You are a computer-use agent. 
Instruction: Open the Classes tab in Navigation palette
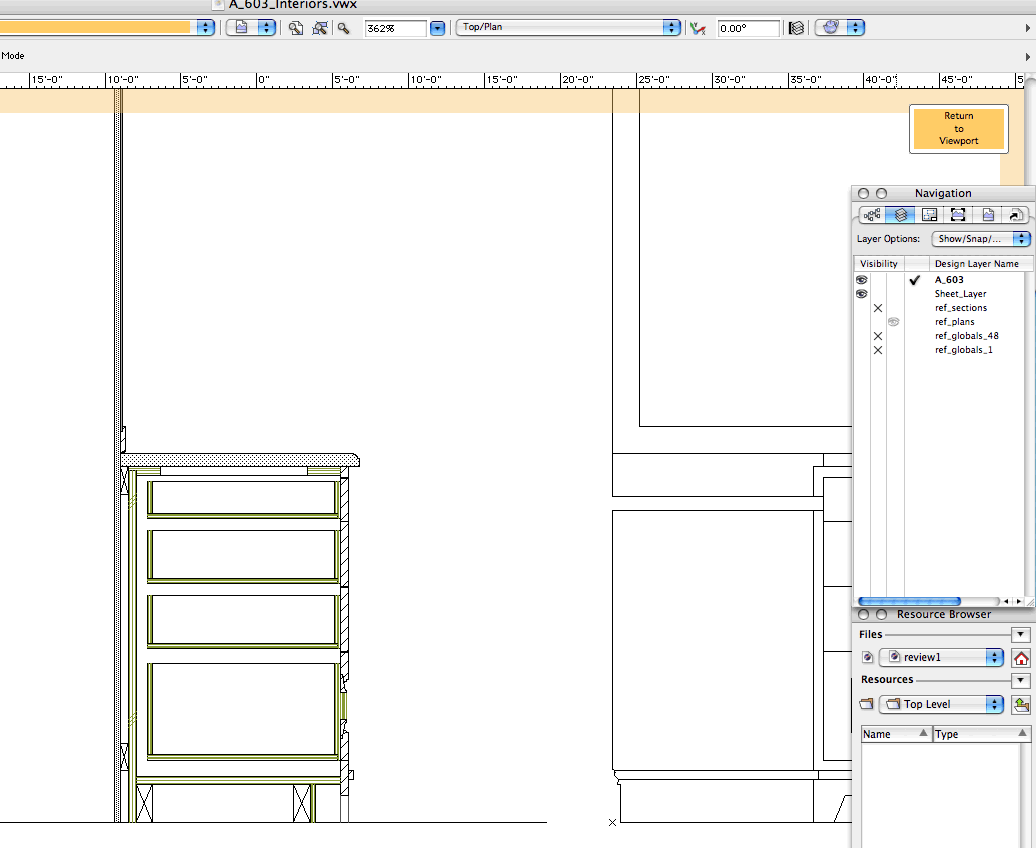click(x=872, y=215)
